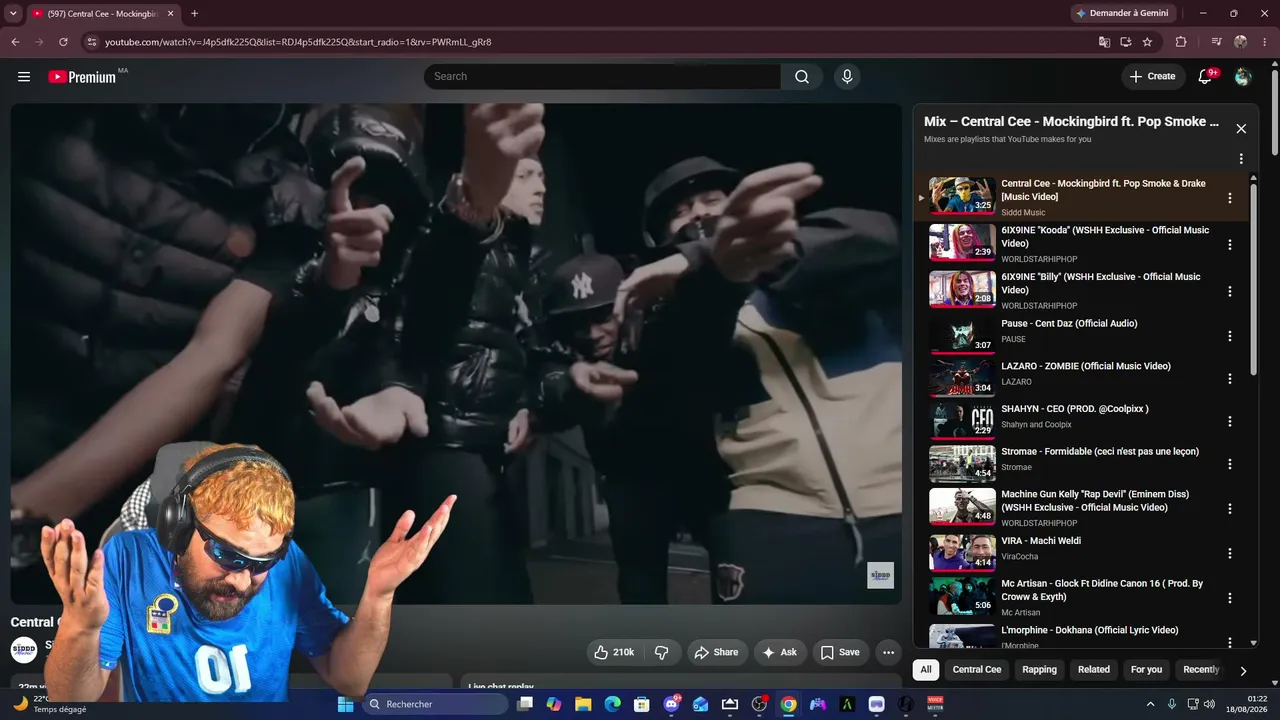Open options for Pause Cent Daz video
Screen dimensions: 1280x720
click(x=1230, y=336)
